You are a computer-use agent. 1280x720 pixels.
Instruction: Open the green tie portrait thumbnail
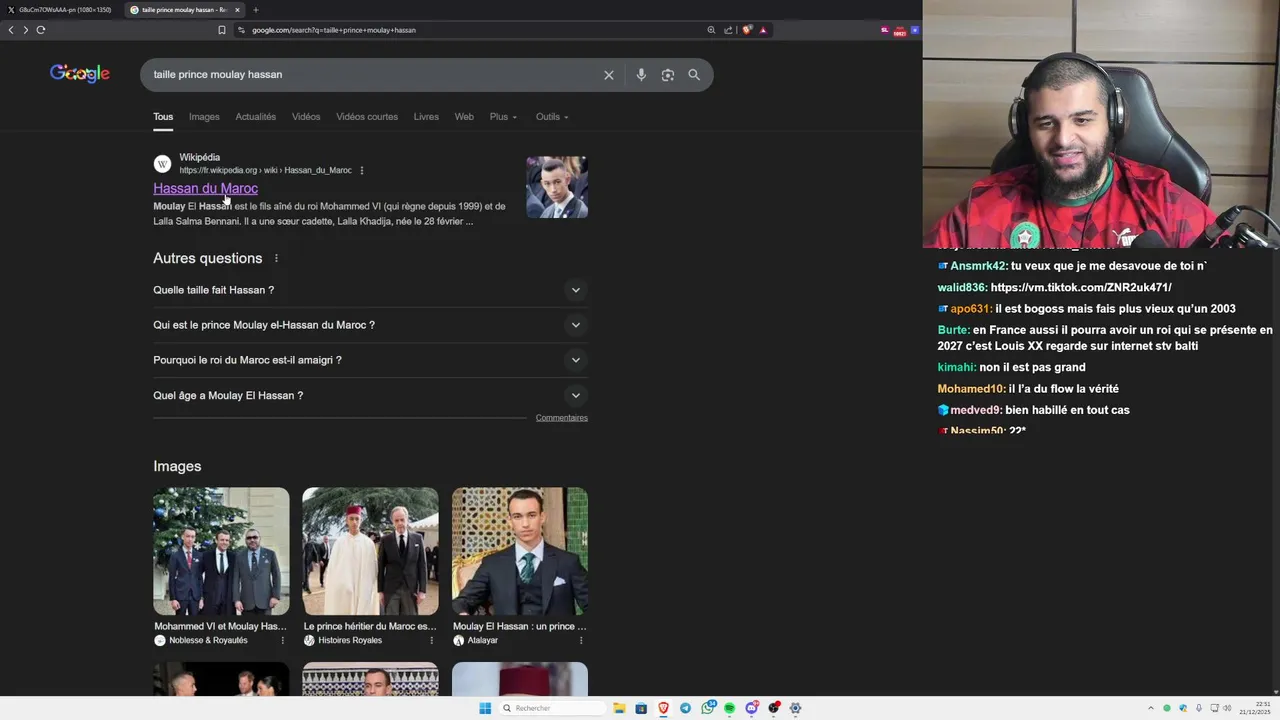click(x=519, y=551)
